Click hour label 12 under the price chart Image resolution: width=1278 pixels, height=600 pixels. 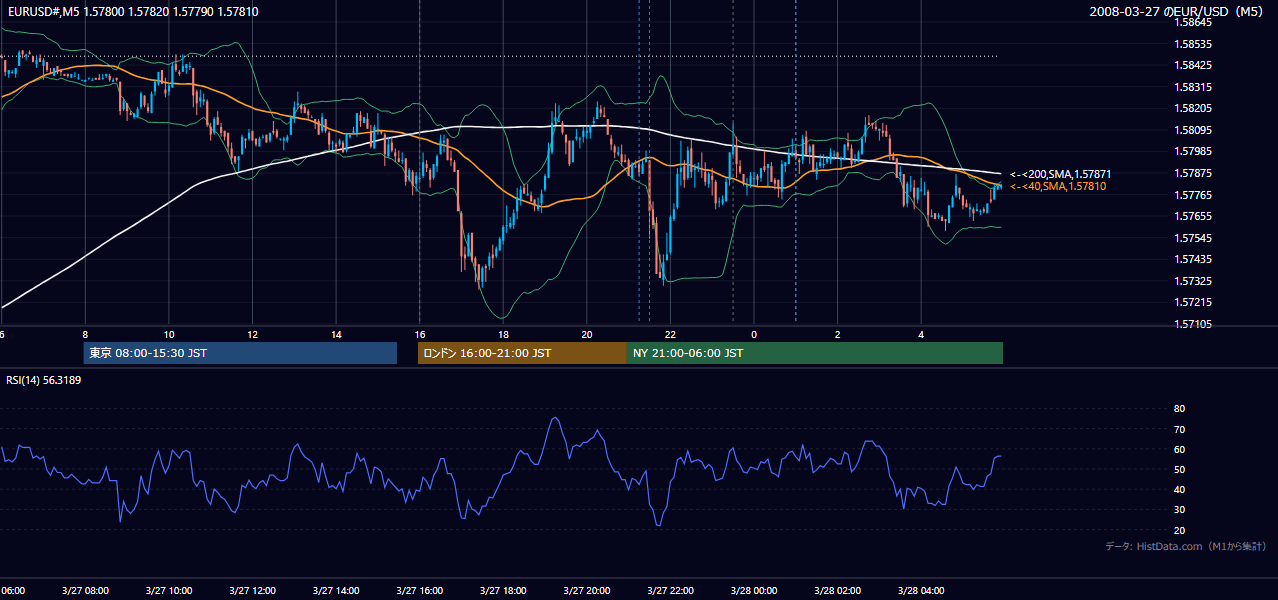(252, 335)
